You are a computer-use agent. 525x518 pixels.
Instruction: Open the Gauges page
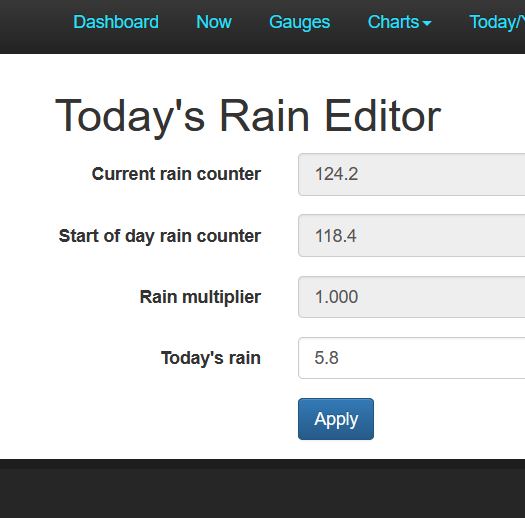click(299, 22)
